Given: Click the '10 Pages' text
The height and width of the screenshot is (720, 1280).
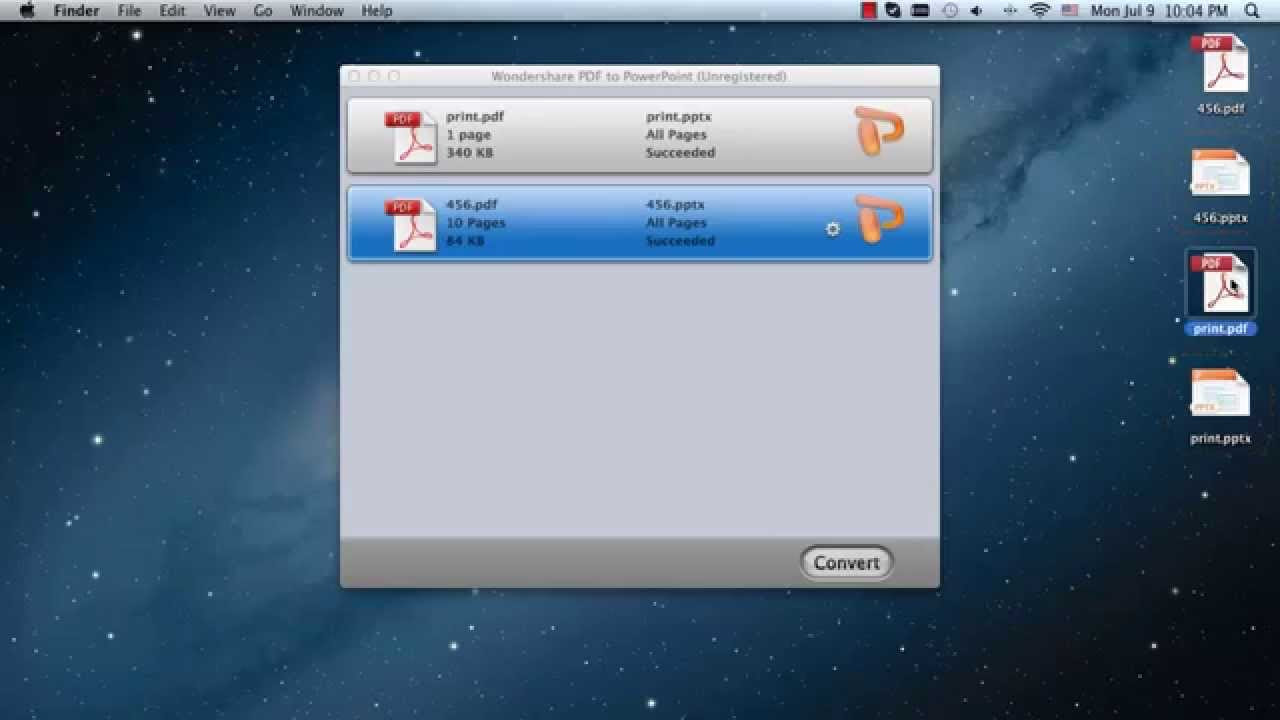Looking at the screenshot, I should click(475, 223).
